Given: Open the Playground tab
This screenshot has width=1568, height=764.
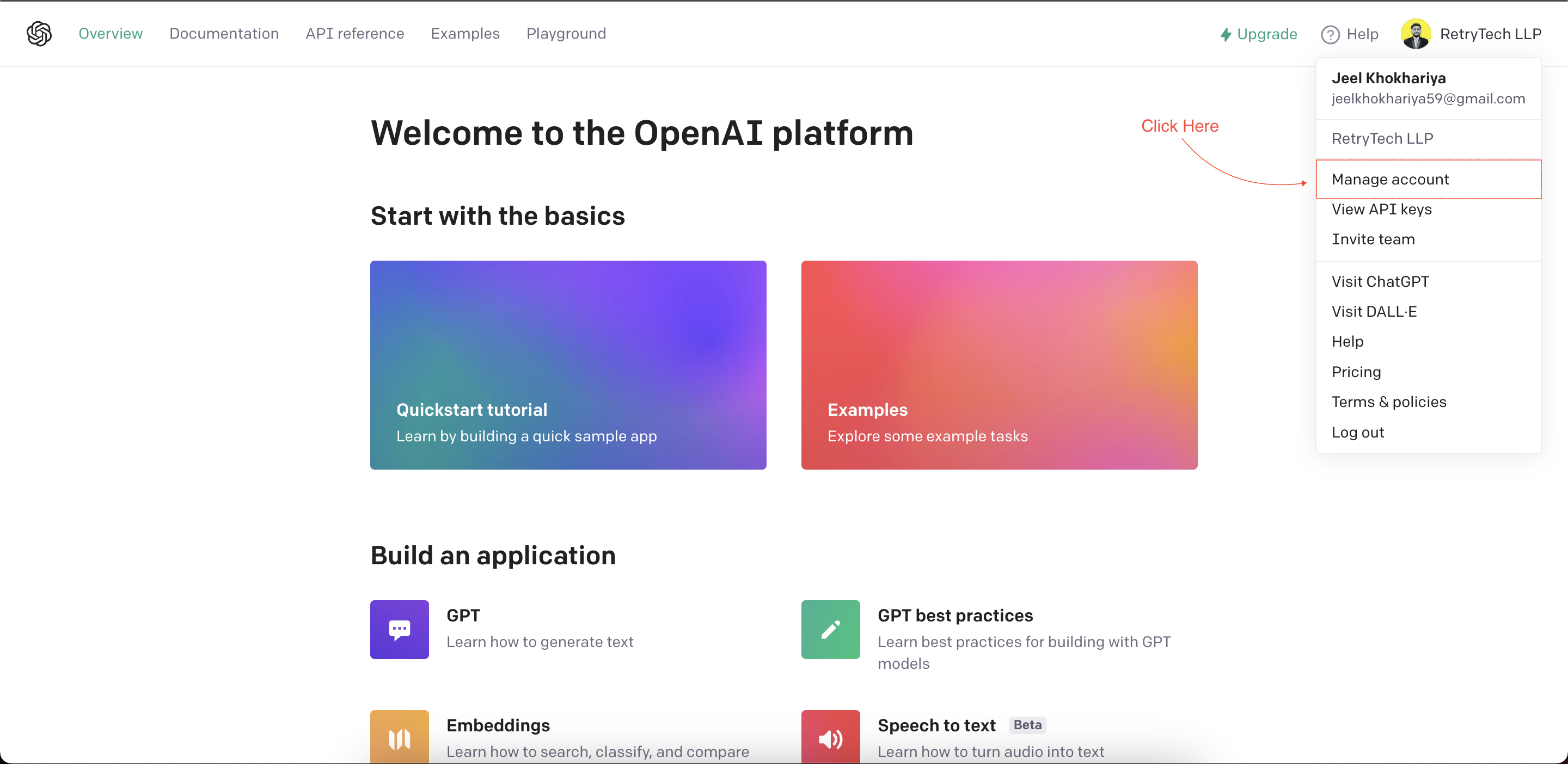Looking at the screenshot, I should pos(566,33).
